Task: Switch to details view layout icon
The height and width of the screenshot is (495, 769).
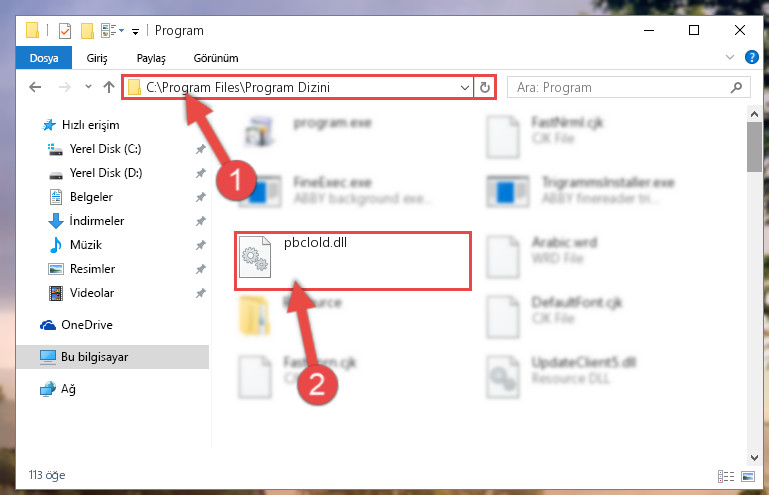Action: [x=726, y=476]
